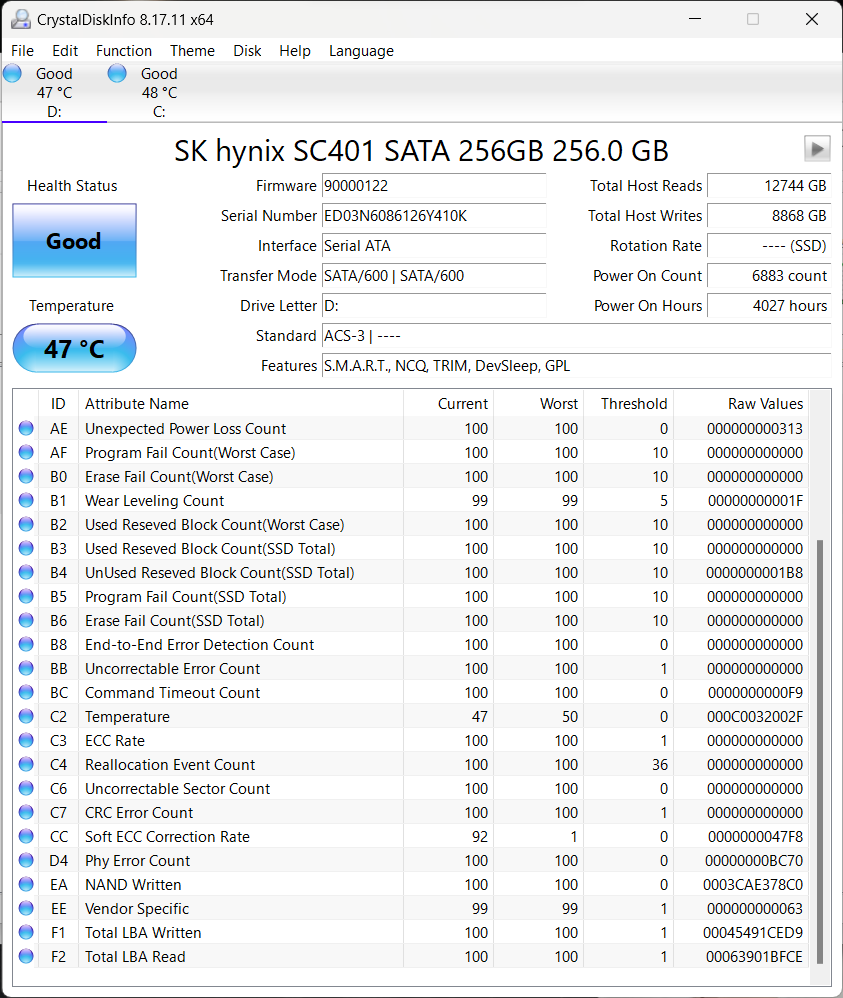The width and height of the screenshot is (843, 998).
Task: Click the Total Host Writes value
Action: point(769,216)
